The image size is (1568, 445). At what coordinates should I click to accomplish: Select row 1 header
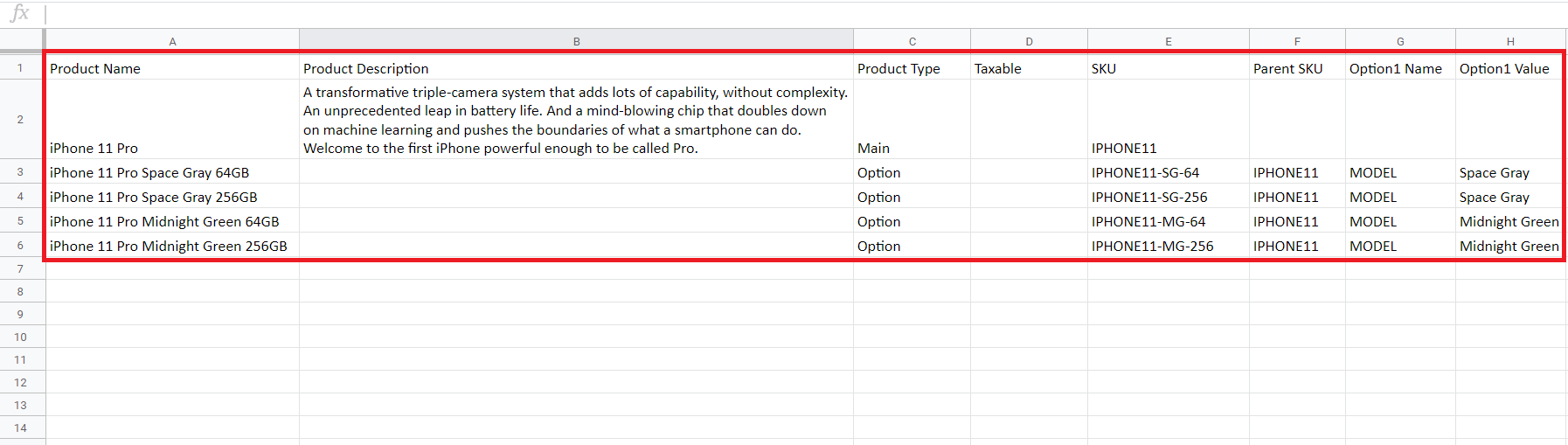pyautogui.click(x=21, y=67)
